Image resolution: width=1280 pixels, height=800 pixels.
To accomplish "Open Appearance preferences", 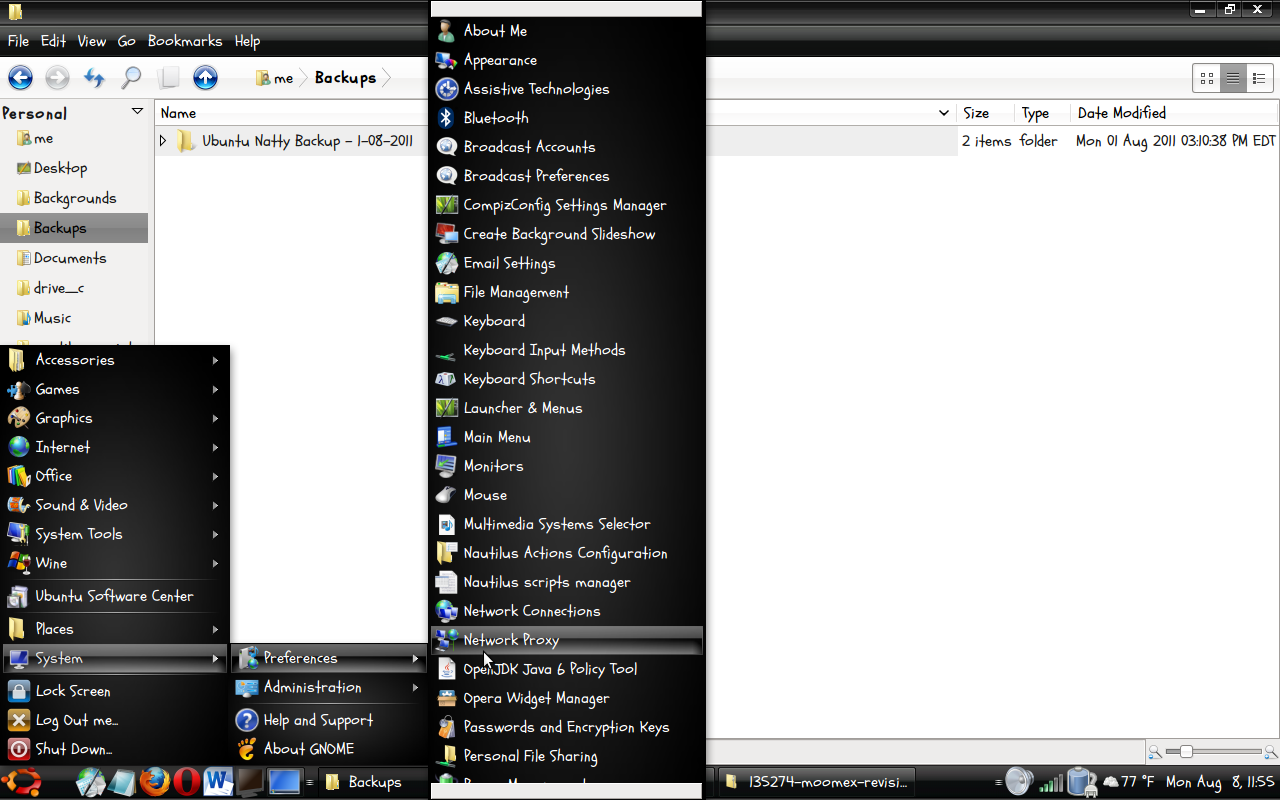I will tap(567, 60).
